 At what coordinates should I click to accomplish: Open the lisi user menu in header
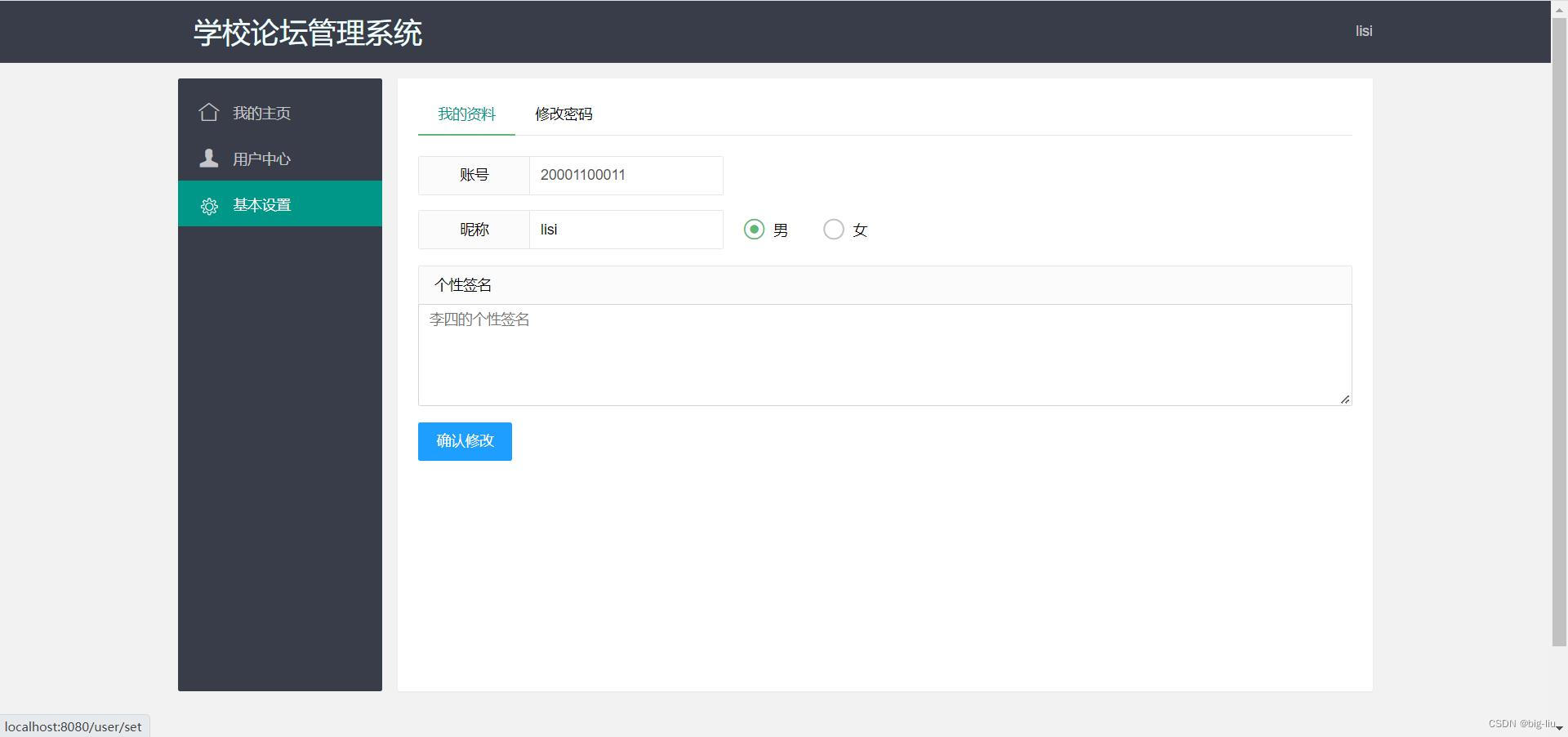1364,31
